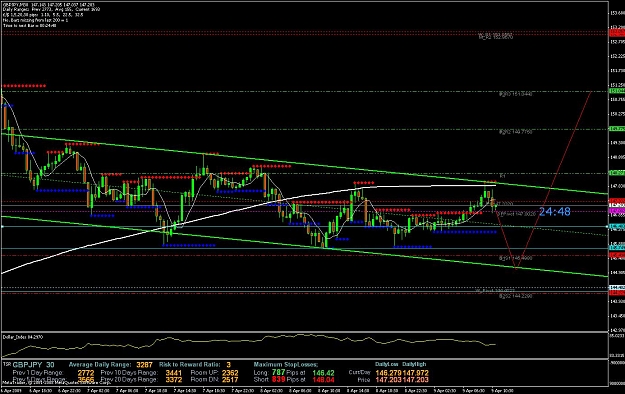Click the 145.4660 support level label
The width and height of the screenshot is (625, 394).
click(x=515, y=258)
